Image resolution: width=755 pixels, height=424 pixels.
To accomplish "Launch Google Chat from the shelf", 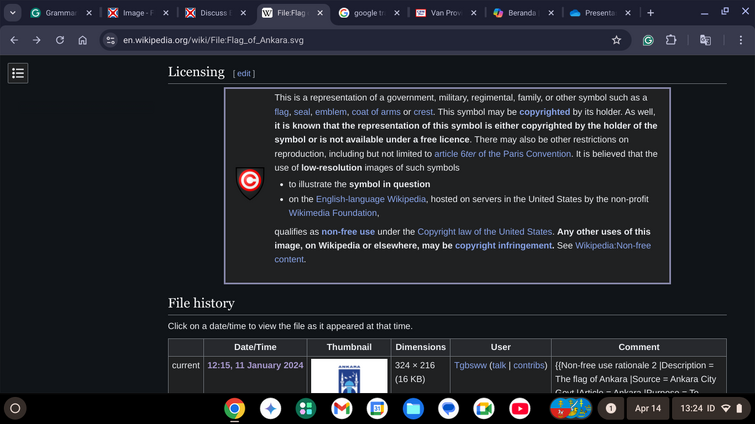I will point(448,409).
